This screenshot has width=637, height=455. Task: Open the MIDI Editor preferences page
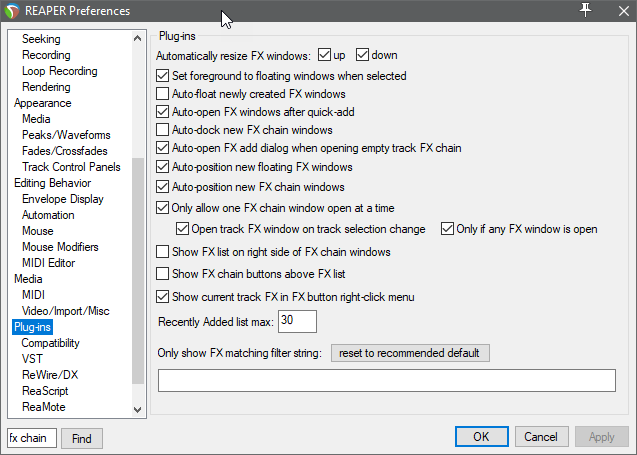49,263
